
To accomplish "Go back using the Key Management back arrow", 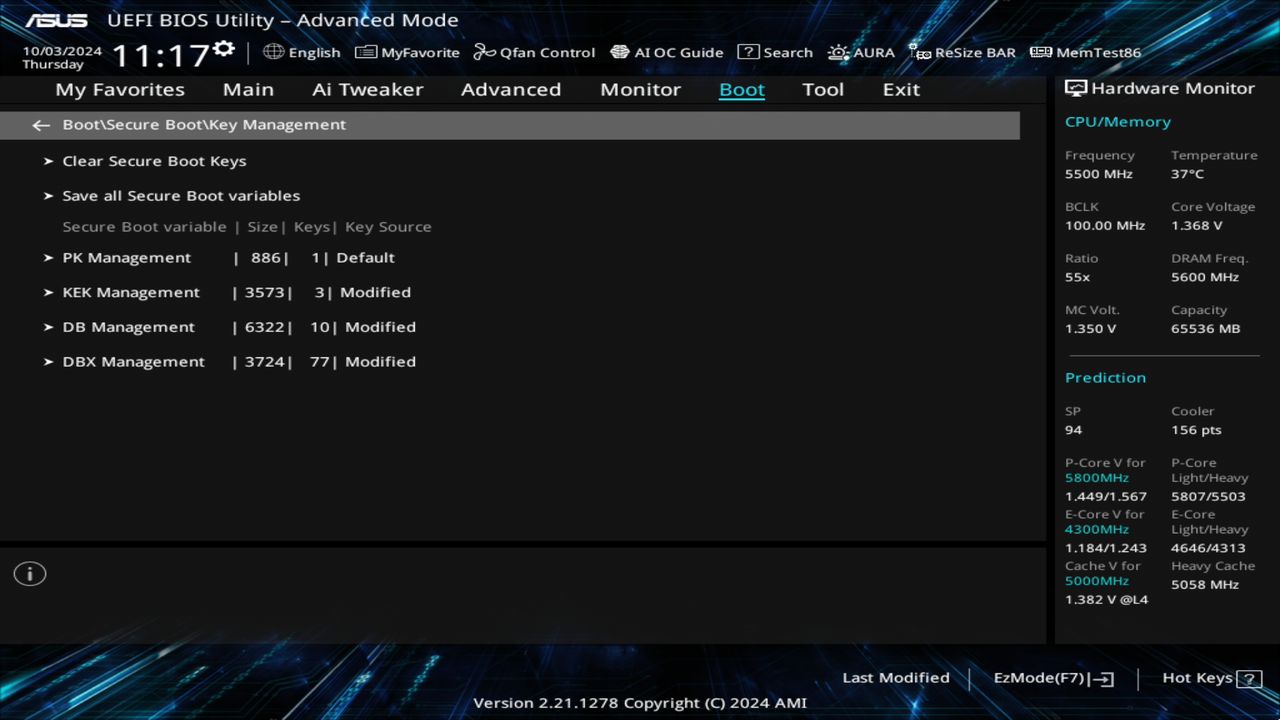I will click(x=40, y=124).
